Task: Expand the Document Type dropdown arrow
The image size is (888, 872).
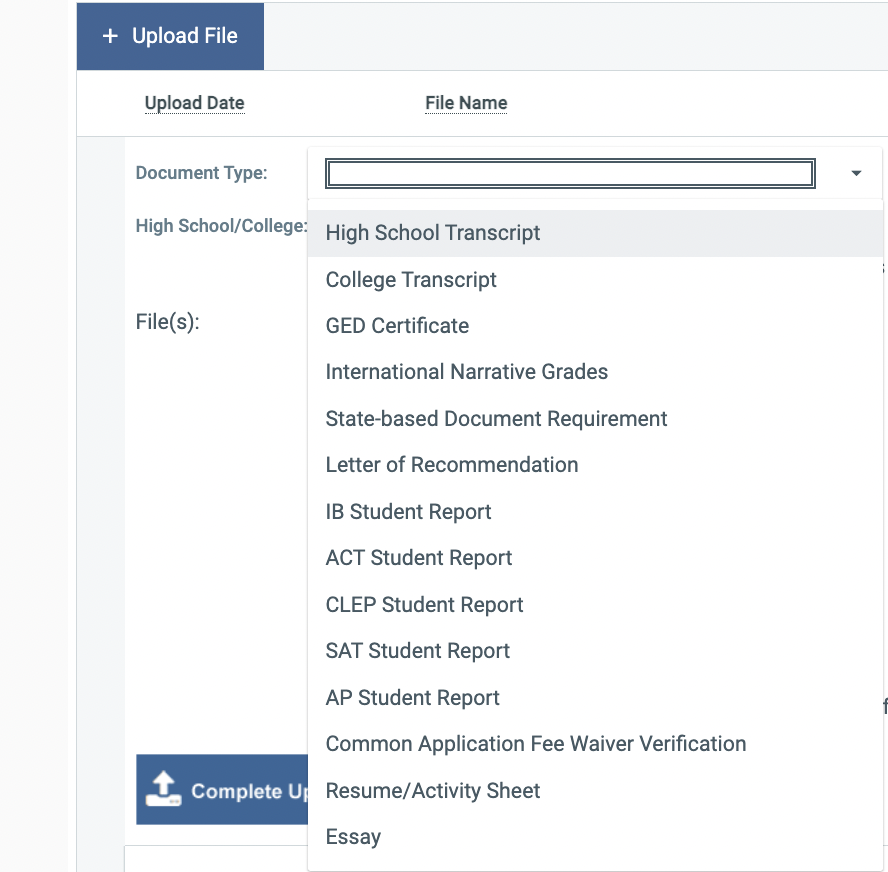Action: coord(856,174)
